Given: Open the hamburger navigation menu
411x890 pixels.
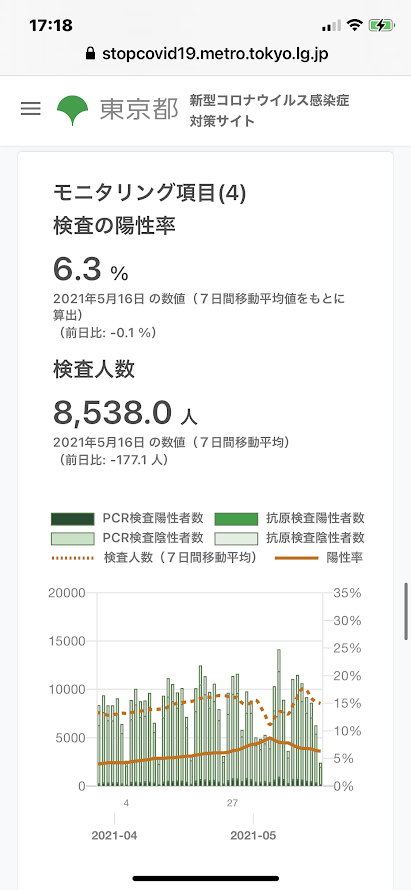Looking at the screenshot, I should [31, 109].
